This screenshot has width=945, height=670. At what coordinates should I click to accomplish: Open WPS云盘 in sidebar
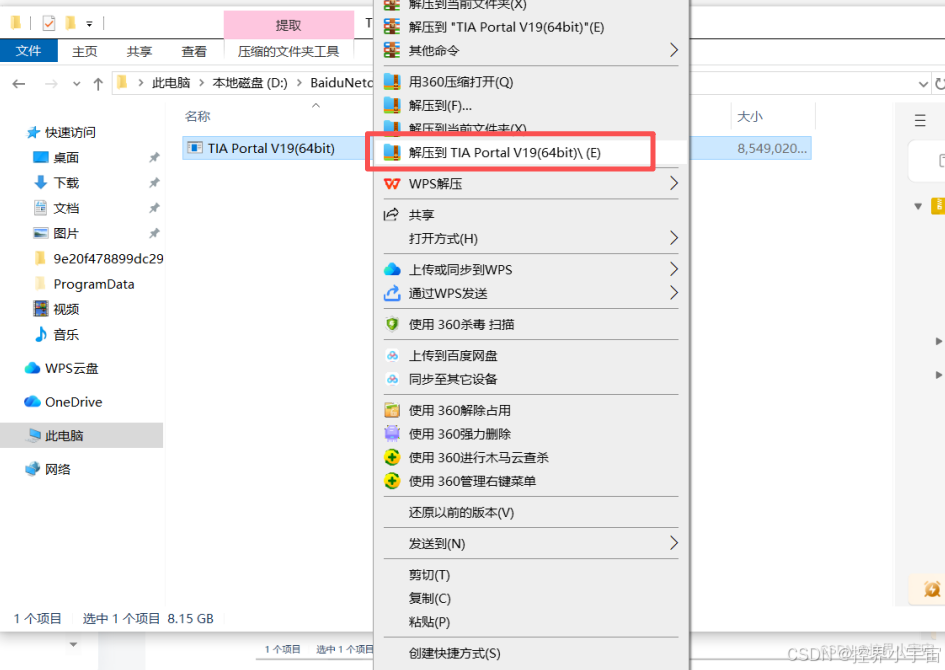tap(71, 368)
